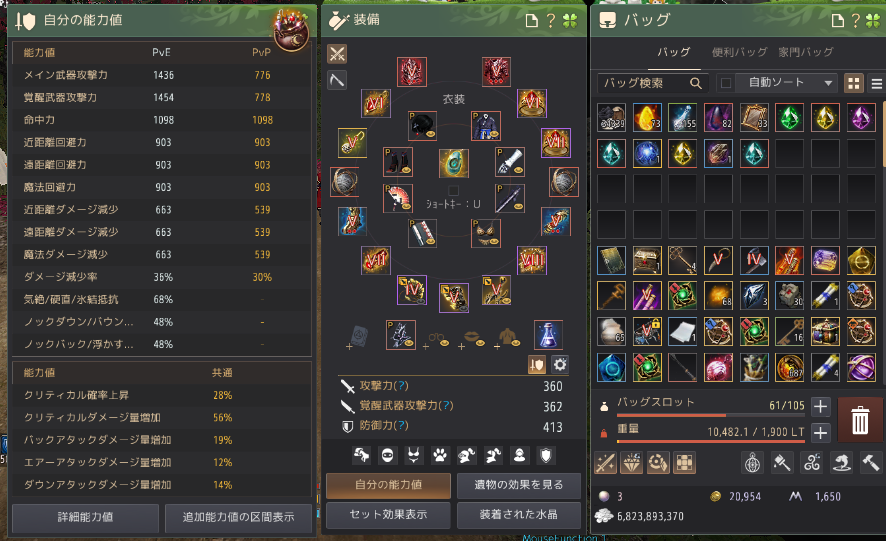Click the potion flask equipment slot
Image resolution: width=886 pixels, height=541 pixels.
[548, 335]
